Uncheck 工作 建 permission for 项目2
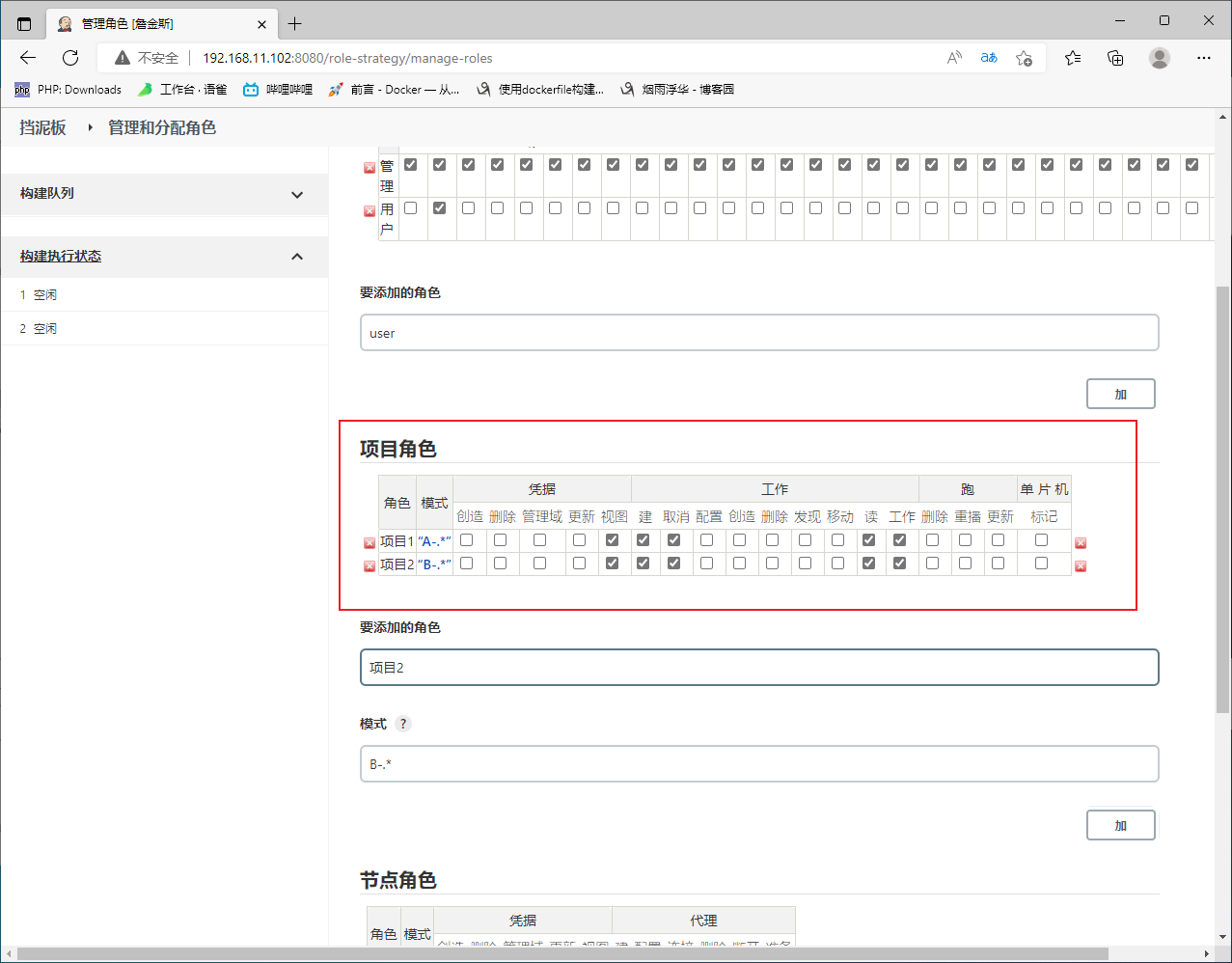1232x963 pixels. click(643, 563)
